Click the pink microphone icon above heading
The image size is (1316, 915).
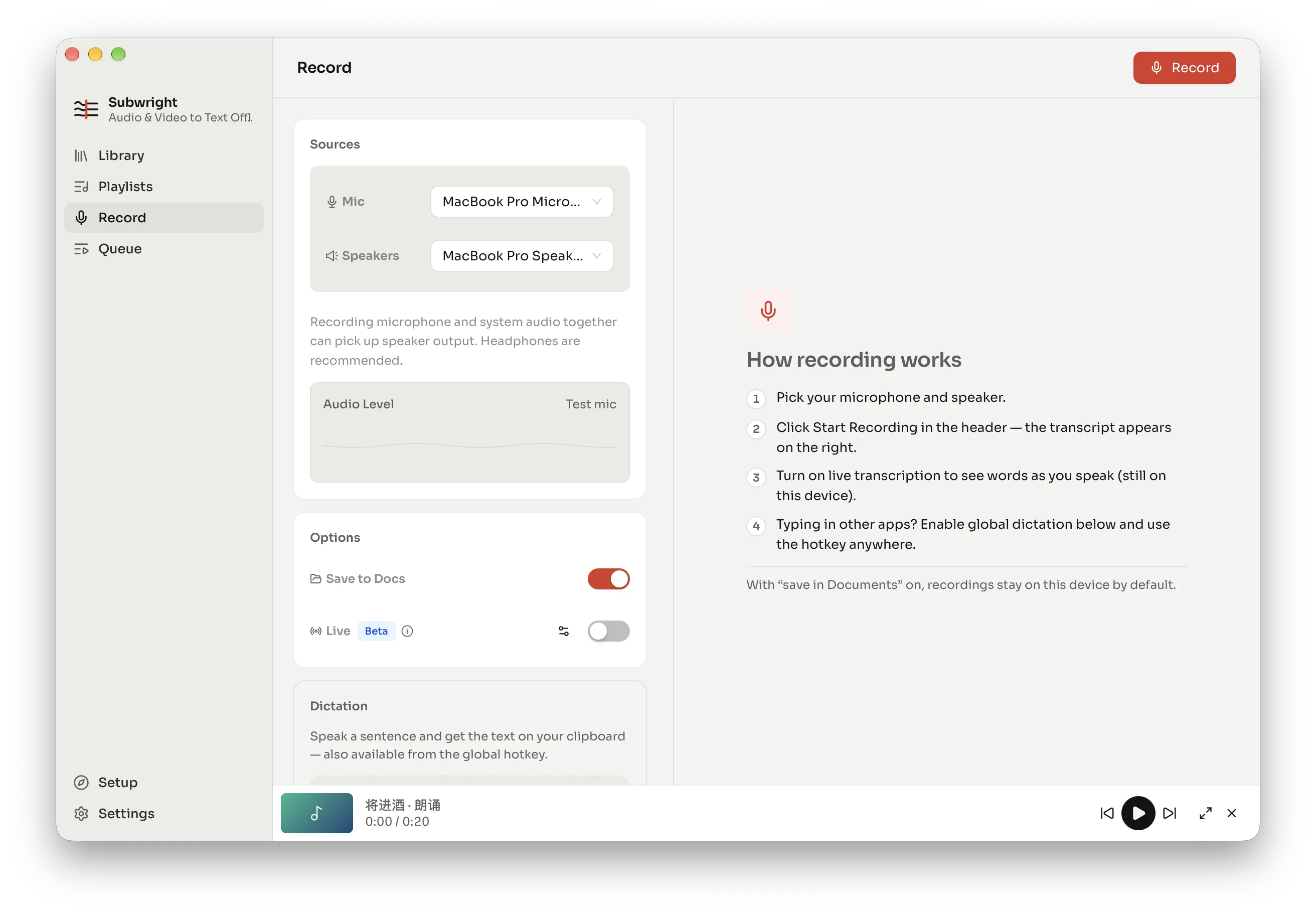(768, 310)
